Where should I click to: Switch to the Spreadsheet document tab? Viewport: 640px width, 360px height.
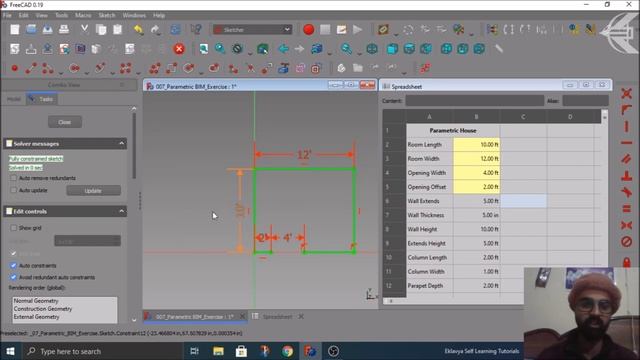point(277,317)
